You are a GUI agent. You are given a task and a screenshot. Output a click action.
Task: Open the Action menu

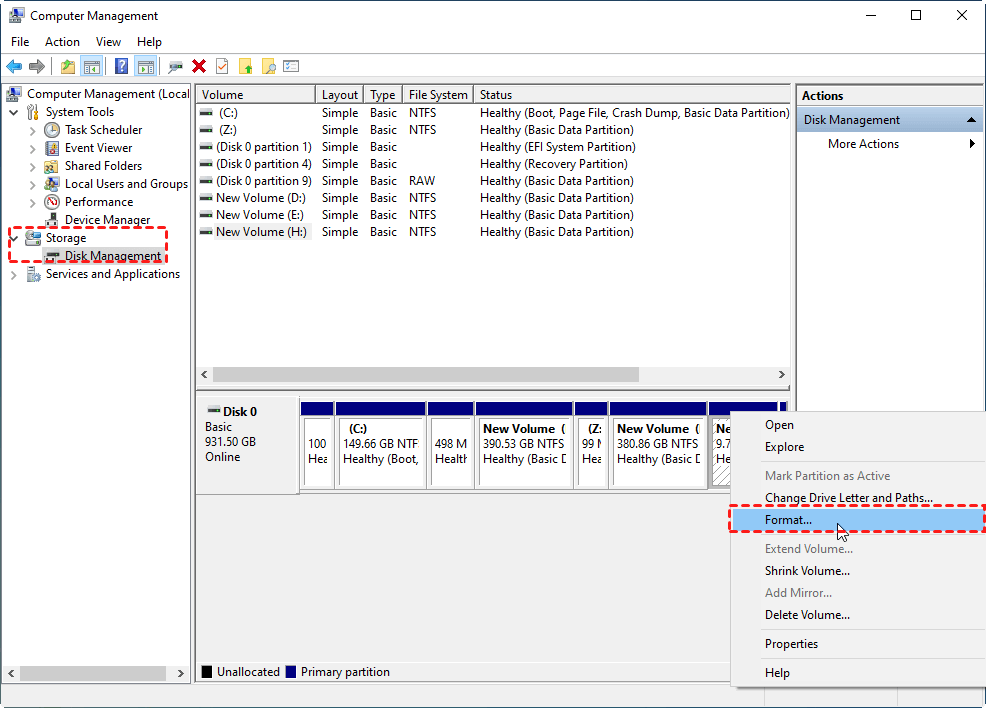[x=62, y=42]
